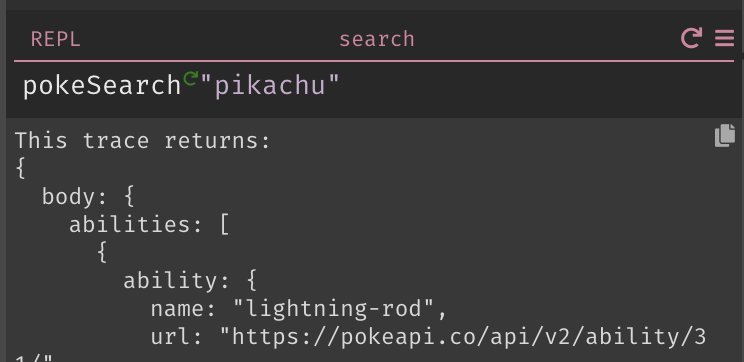The image size is (744, 362).
Task: Click the handler name "search"
Action: (377, 39)
